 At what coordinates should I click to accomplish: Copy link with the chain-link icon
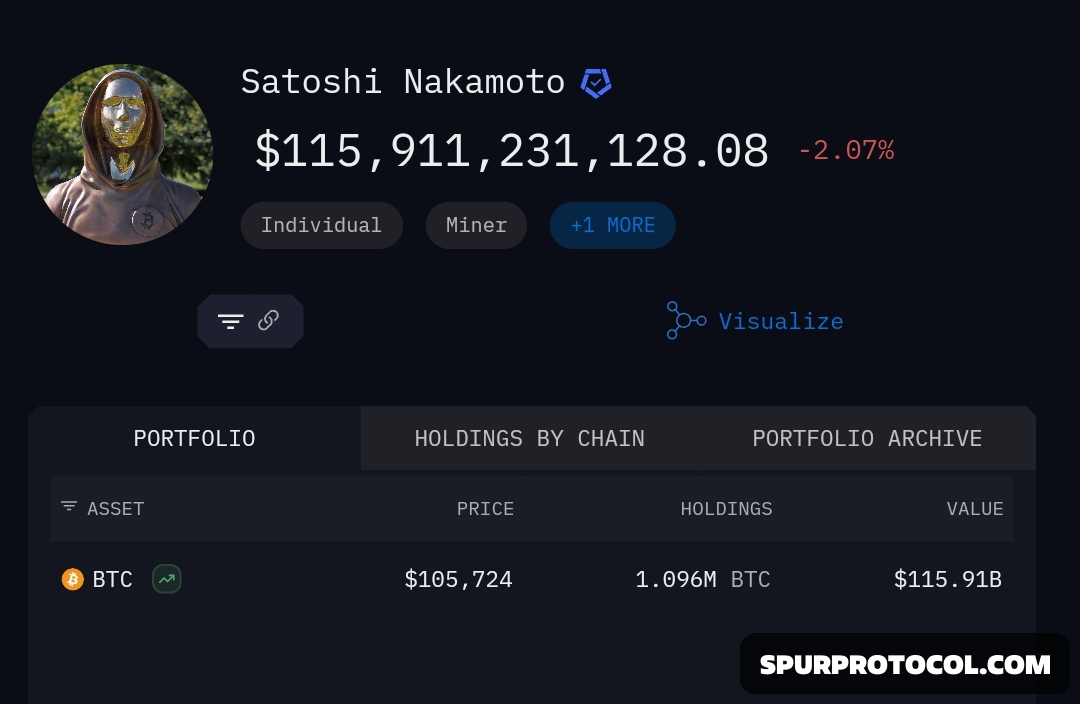tap(268, 320)
